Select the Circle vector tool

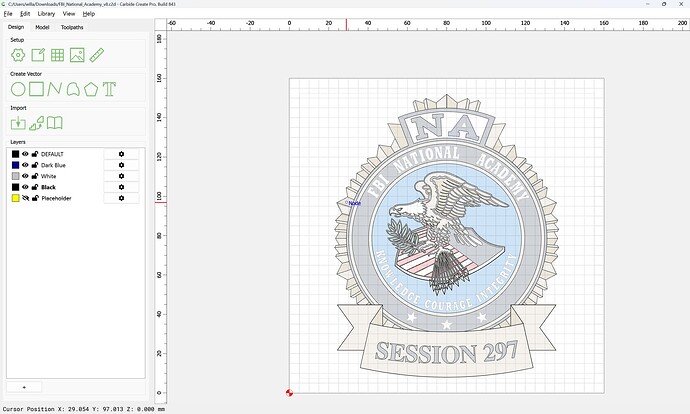(18, 89)
